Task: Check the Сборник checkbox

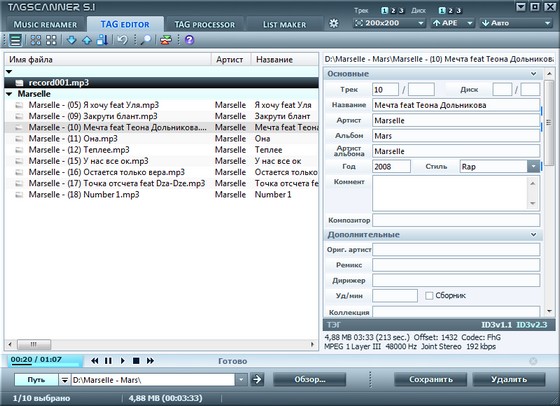Action: pos(429,296)
